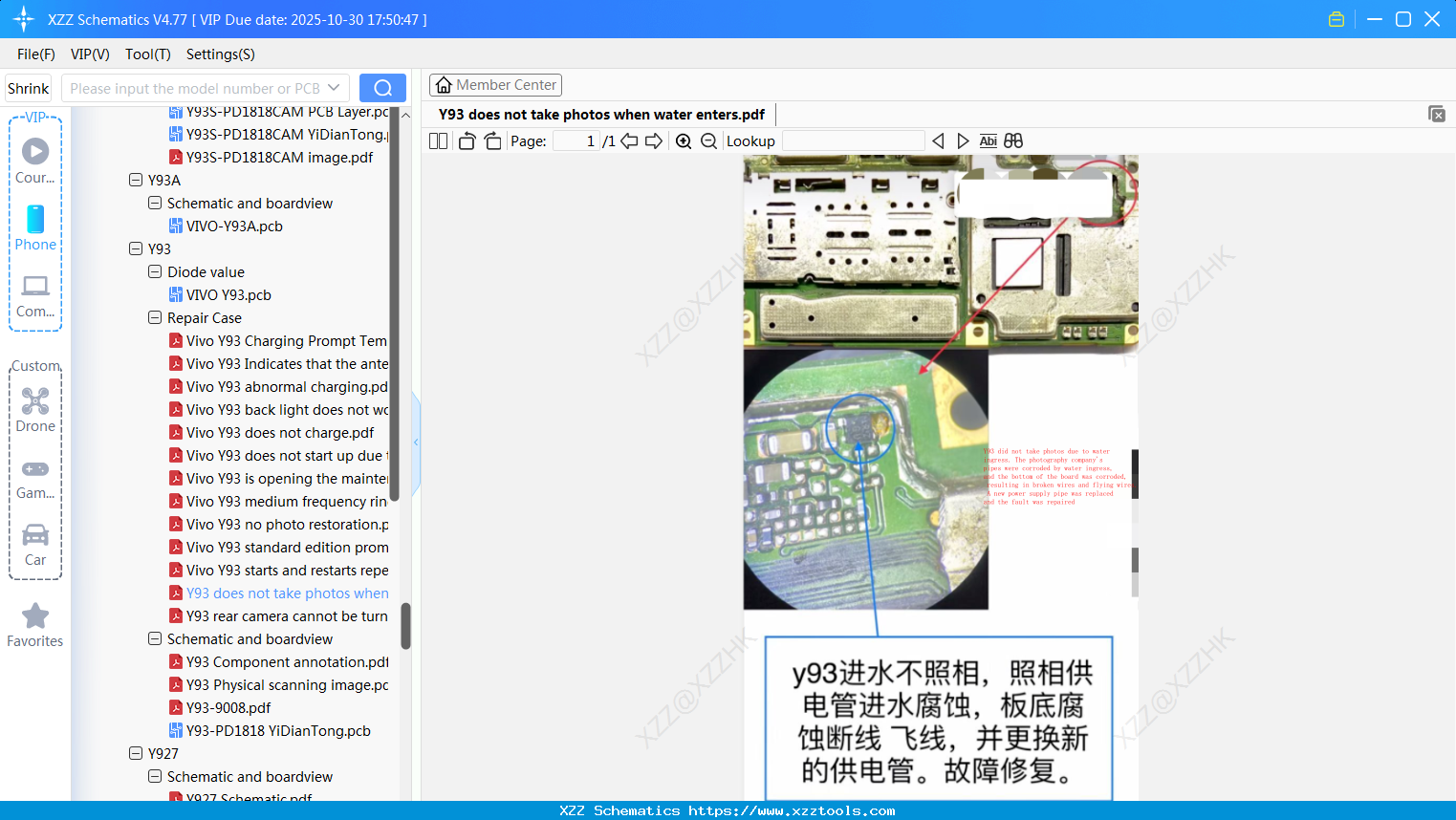Zoom in on the PDF

684,141
